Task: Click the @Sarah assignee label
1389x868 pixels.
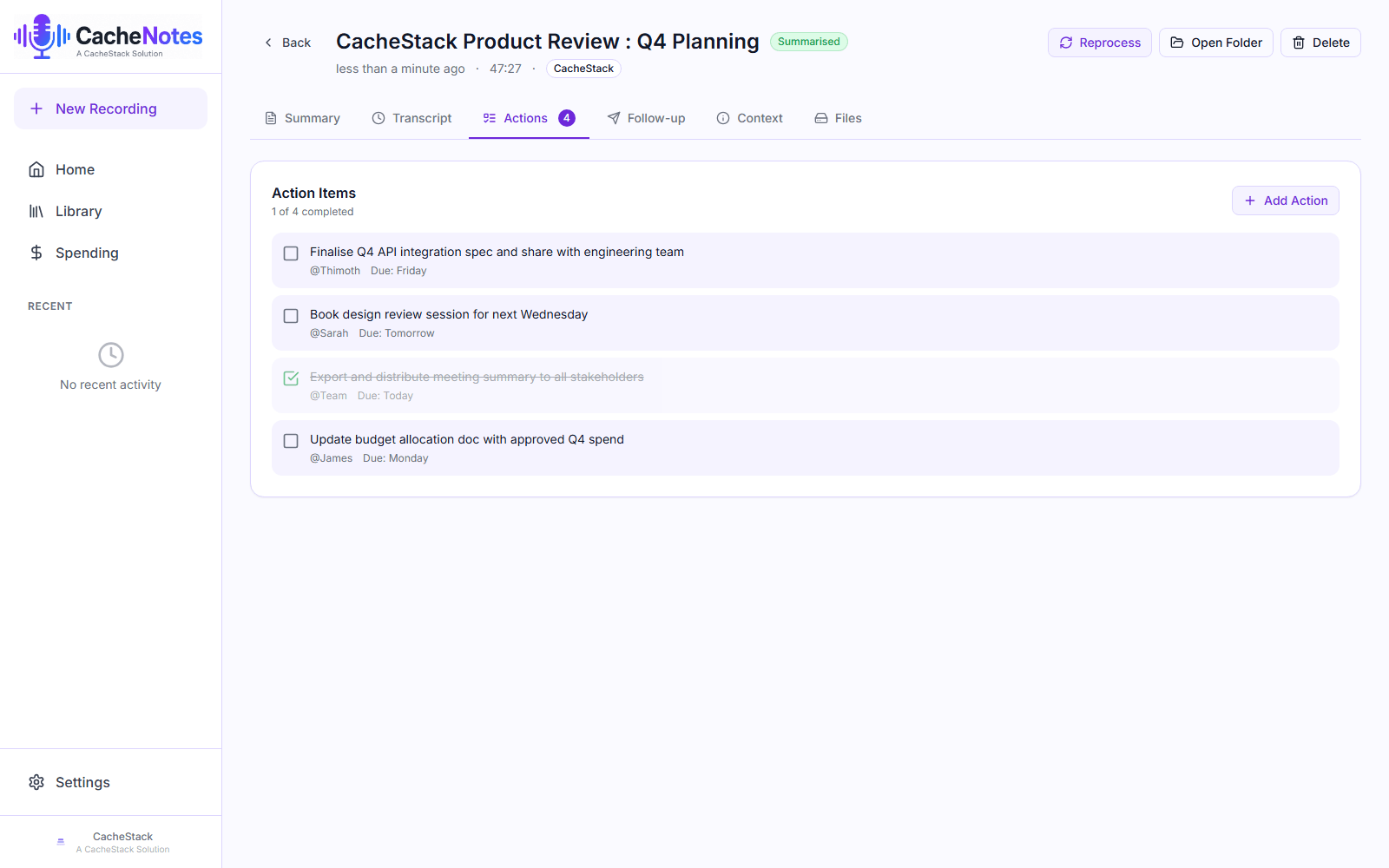Action: 329,333
